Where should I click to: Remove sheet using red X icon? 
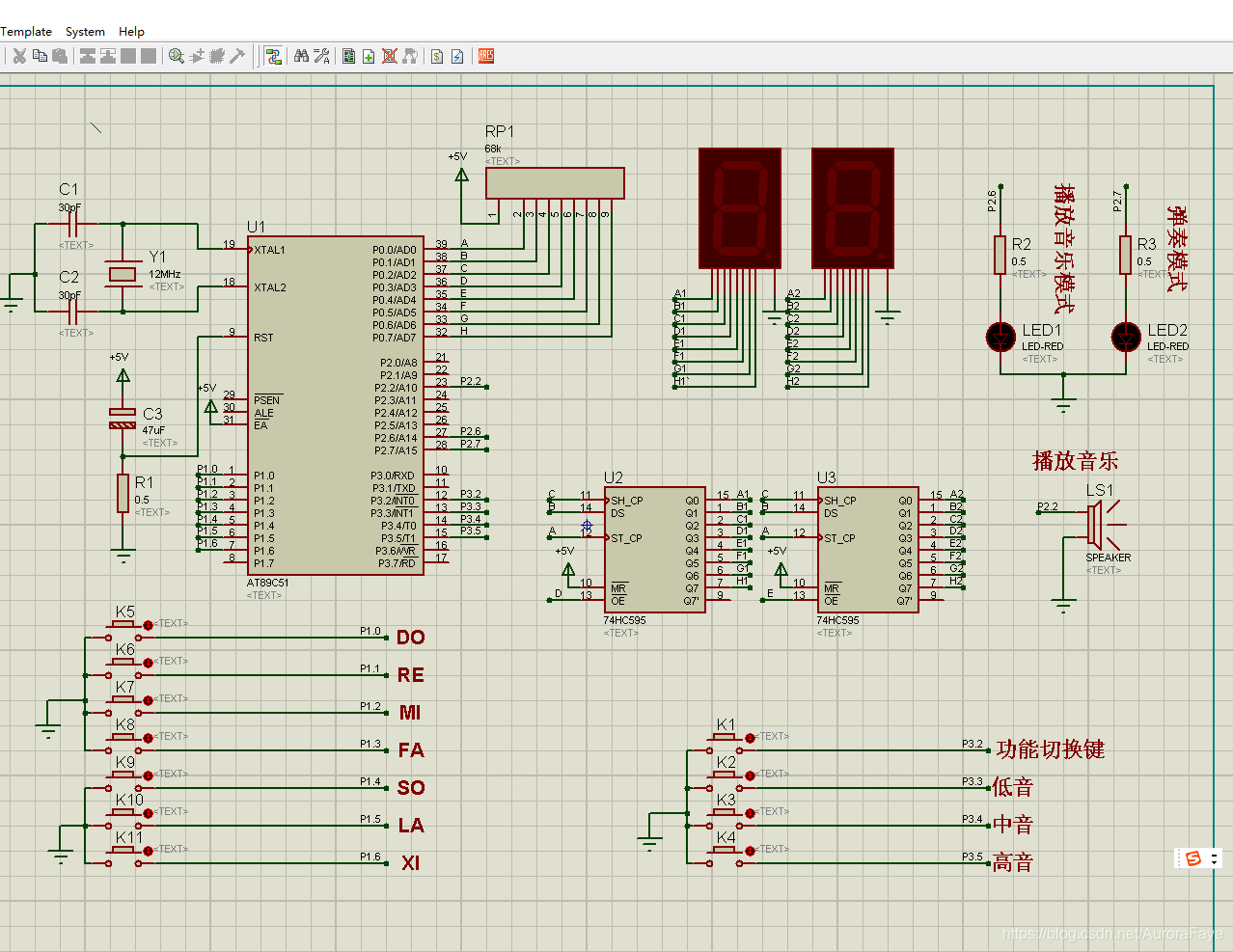(x=390, y=56)
